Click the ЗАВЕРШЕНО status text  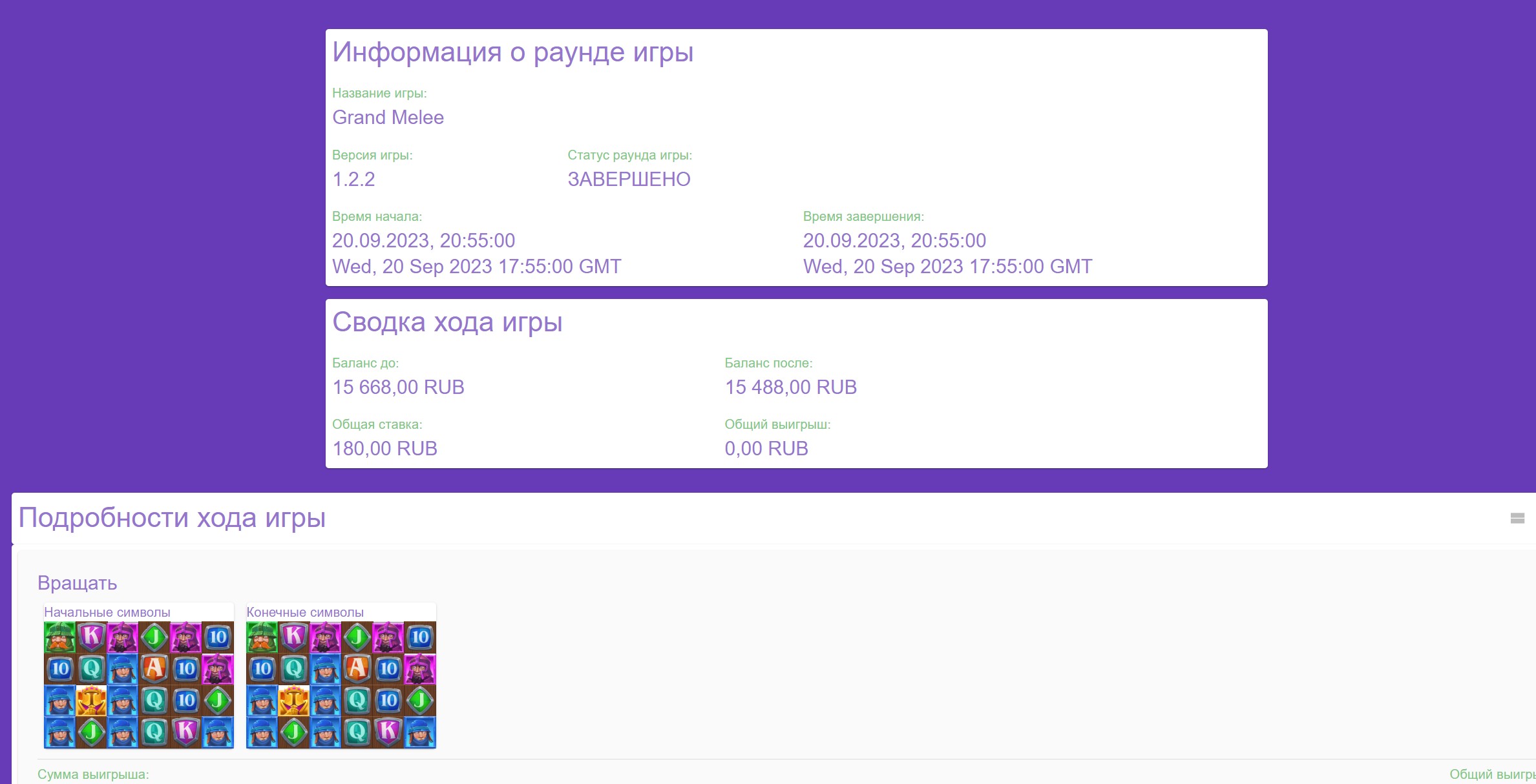pyautogui.click(x=629, y=179)
